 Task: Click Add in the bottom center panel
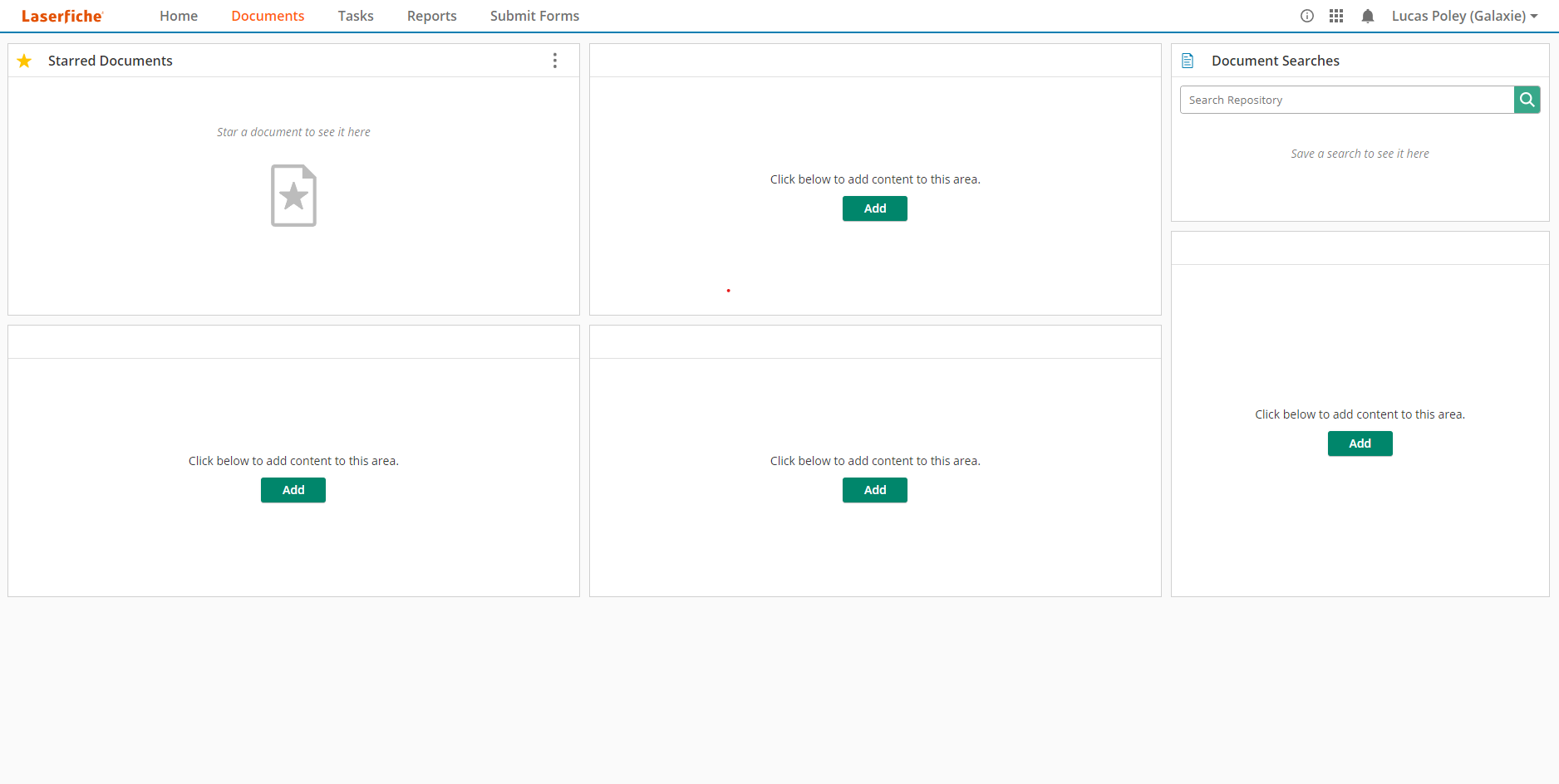point(874,490)
